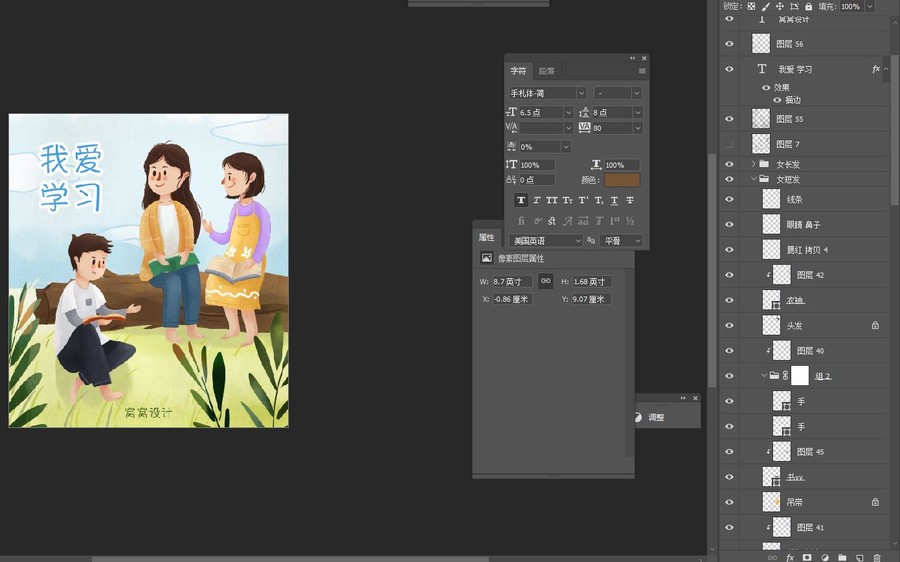Screen dimensions: 900x562
Task: Create a new layer icon
Action: pyautogui.click(x=859, y=557)
